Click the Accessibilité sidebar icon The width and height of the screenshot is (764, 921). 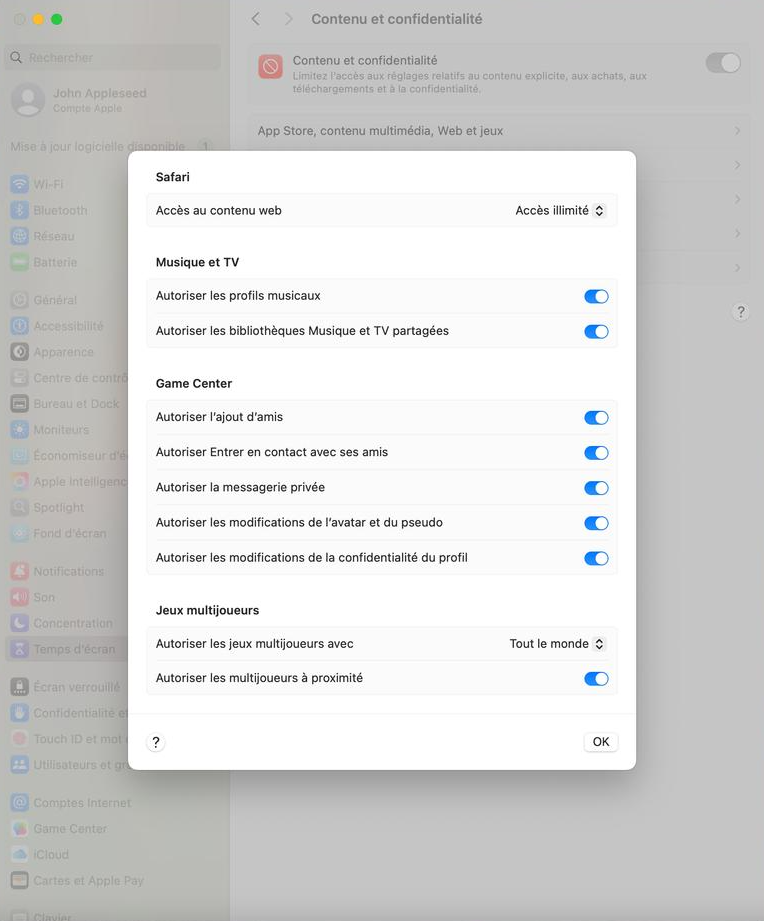click(x=19, y=326)
